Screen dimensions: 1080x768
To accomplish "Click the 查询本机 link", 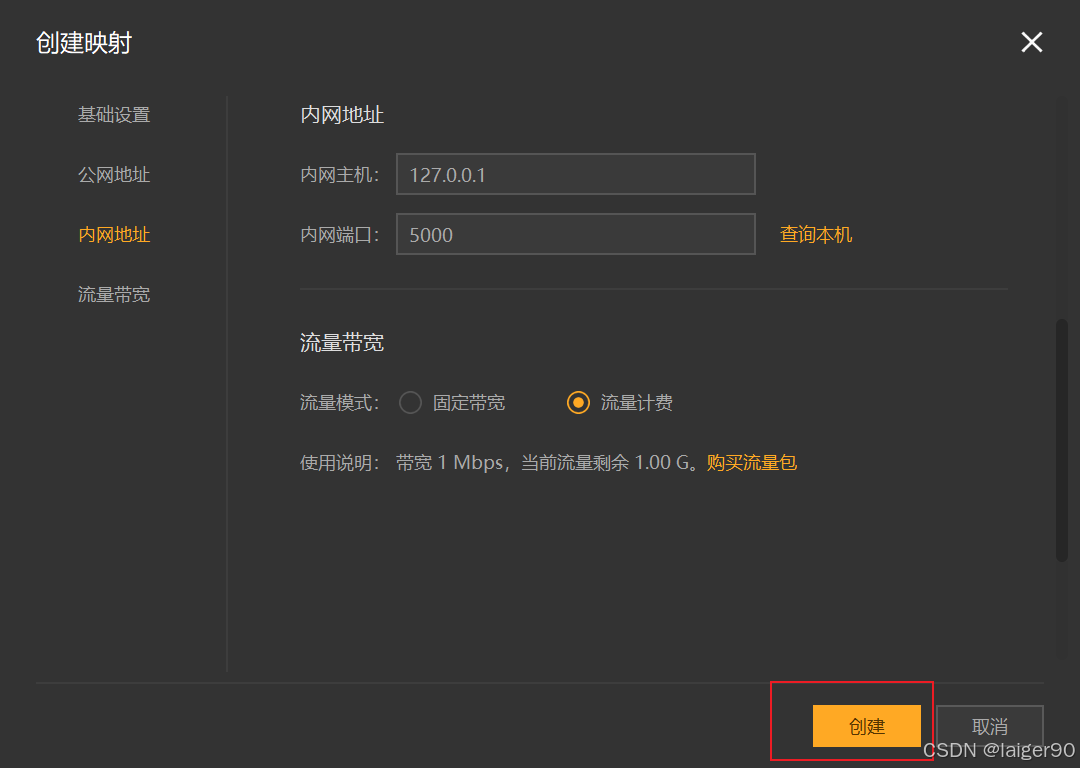I will point(816,234).
